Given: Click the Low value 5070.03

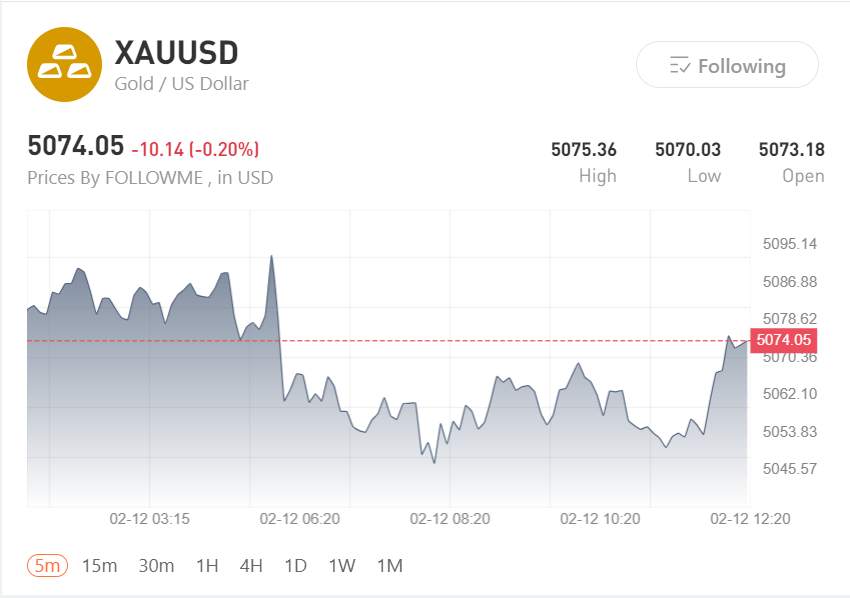Looking at the screenshot, I should (x=688, y=148).
